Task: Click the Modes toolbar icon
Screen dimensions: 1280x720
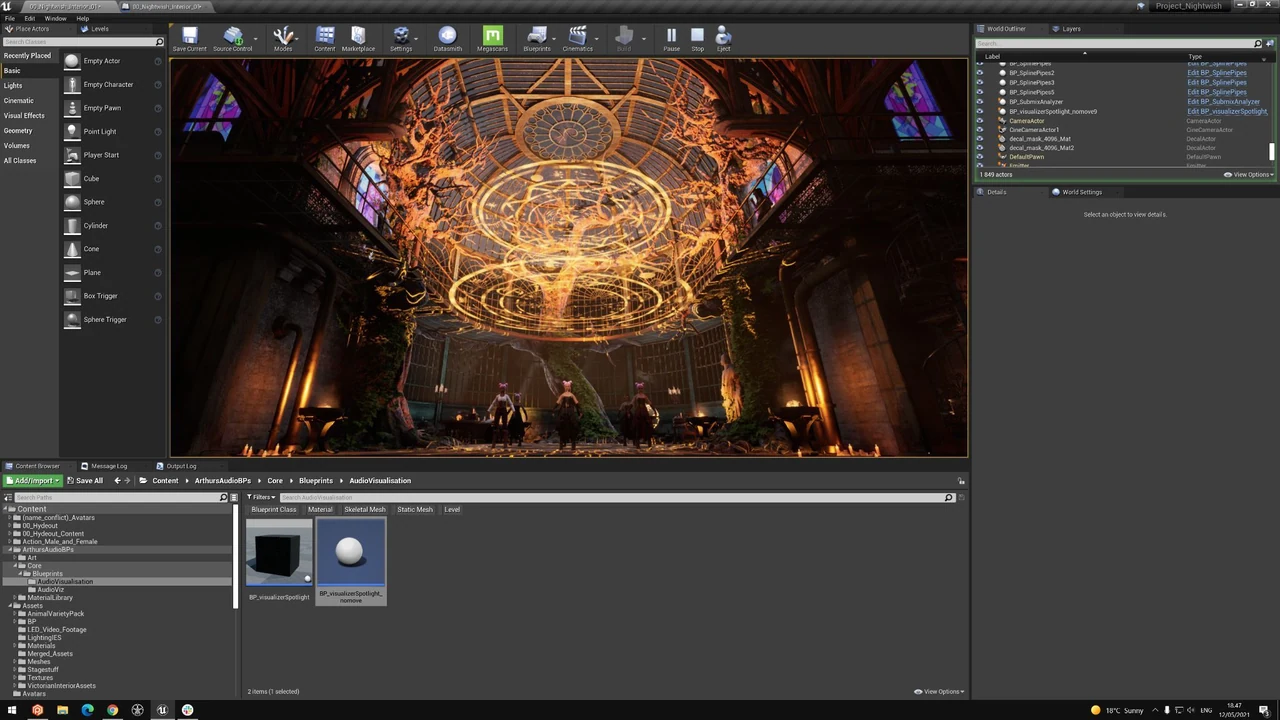Action: point(283,40)
